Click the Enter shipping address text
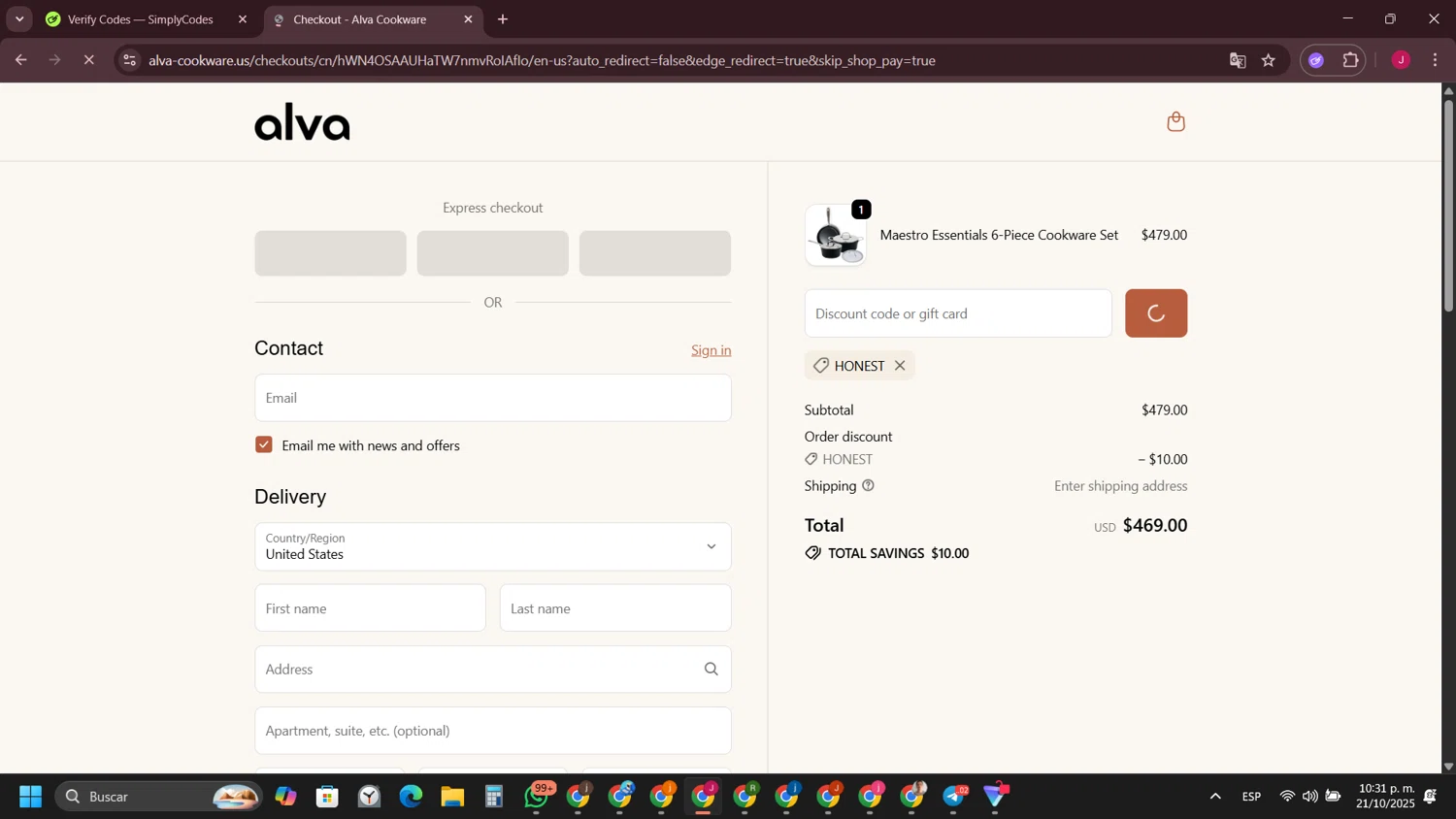 [x=1121, y=486]
